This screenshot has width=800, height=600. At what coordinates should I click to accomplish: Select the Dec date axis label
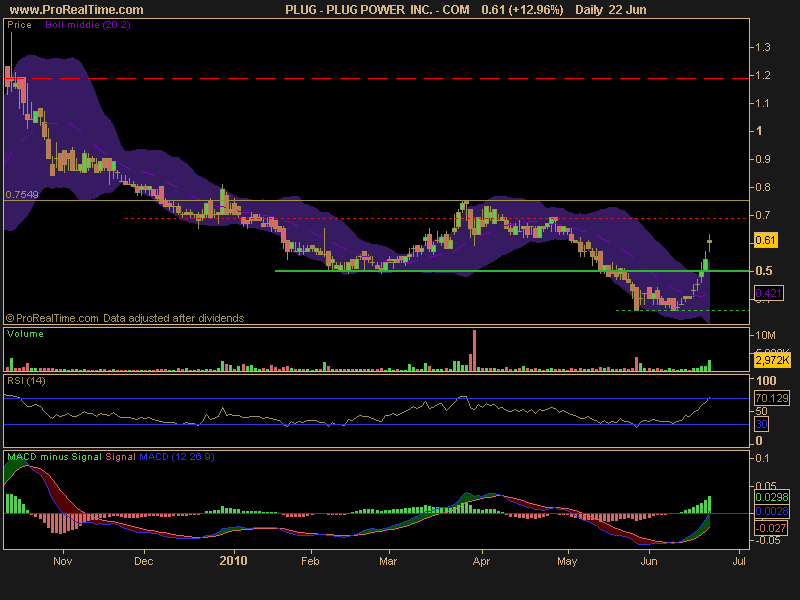[143, 561]
